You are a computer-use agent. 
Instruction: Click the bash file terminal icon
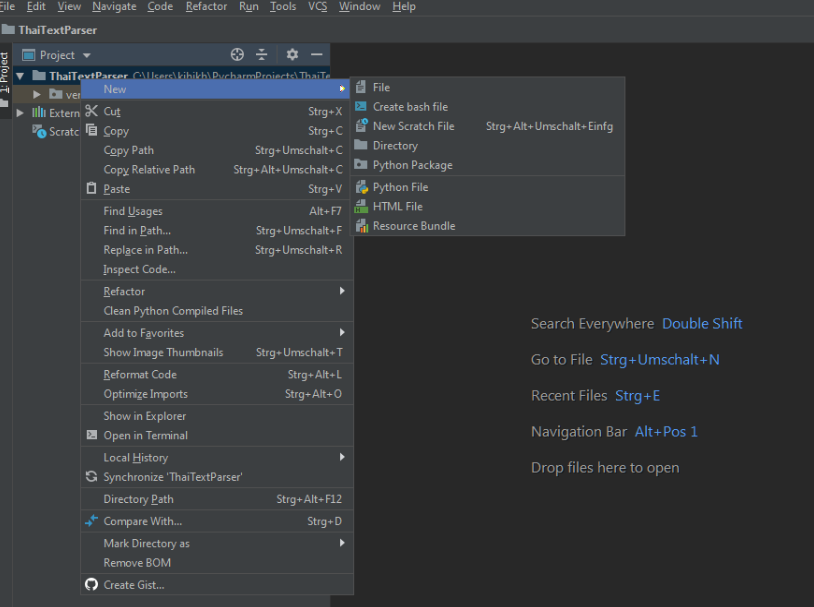361,106
